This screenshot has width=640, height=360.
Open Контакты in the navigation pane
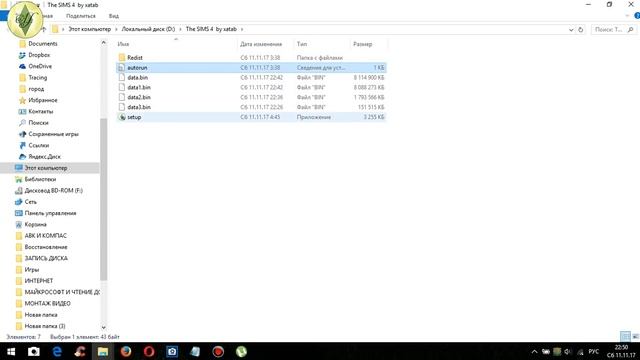click(40, 111)
